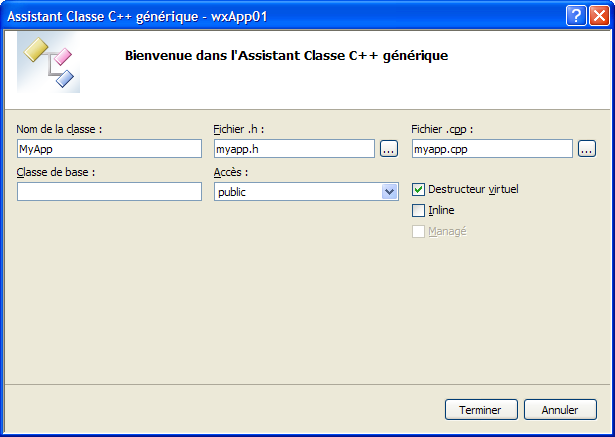Browse for the .cpp source file
The image size is (615, 437).
pos(587,149)
